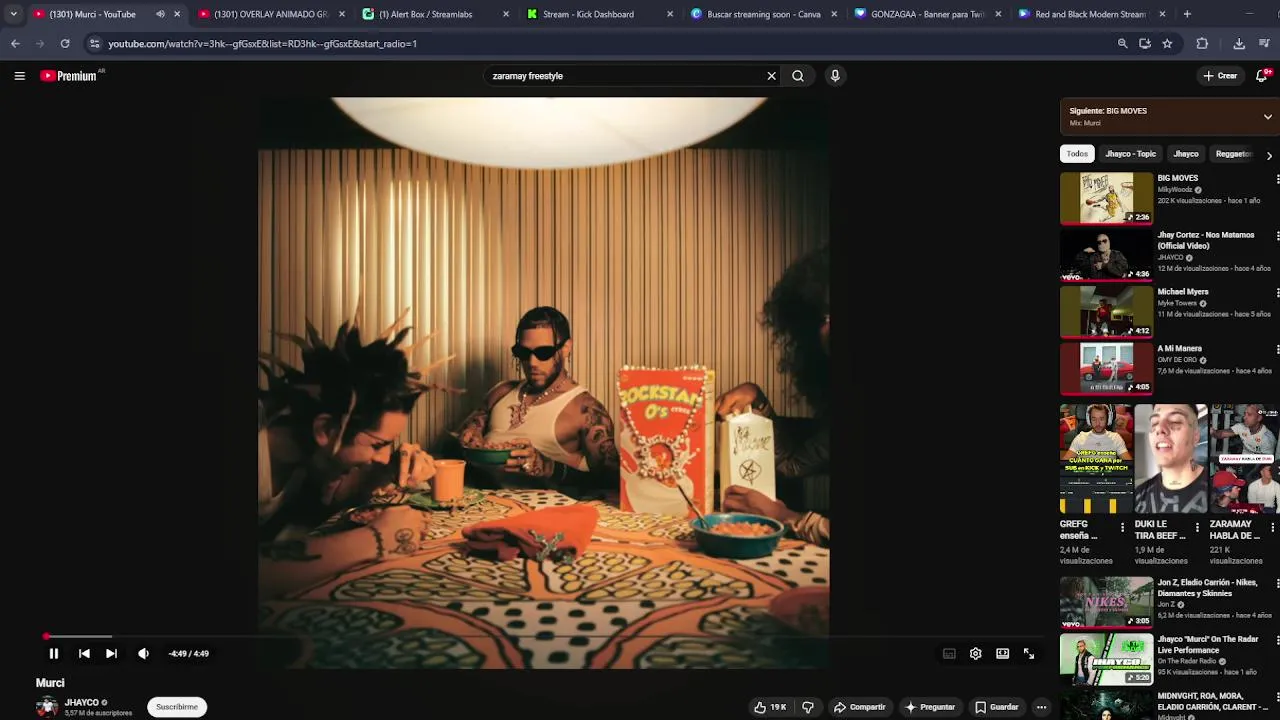Open options for Nos Matamos video
1280x720 pixels.
1277,236
